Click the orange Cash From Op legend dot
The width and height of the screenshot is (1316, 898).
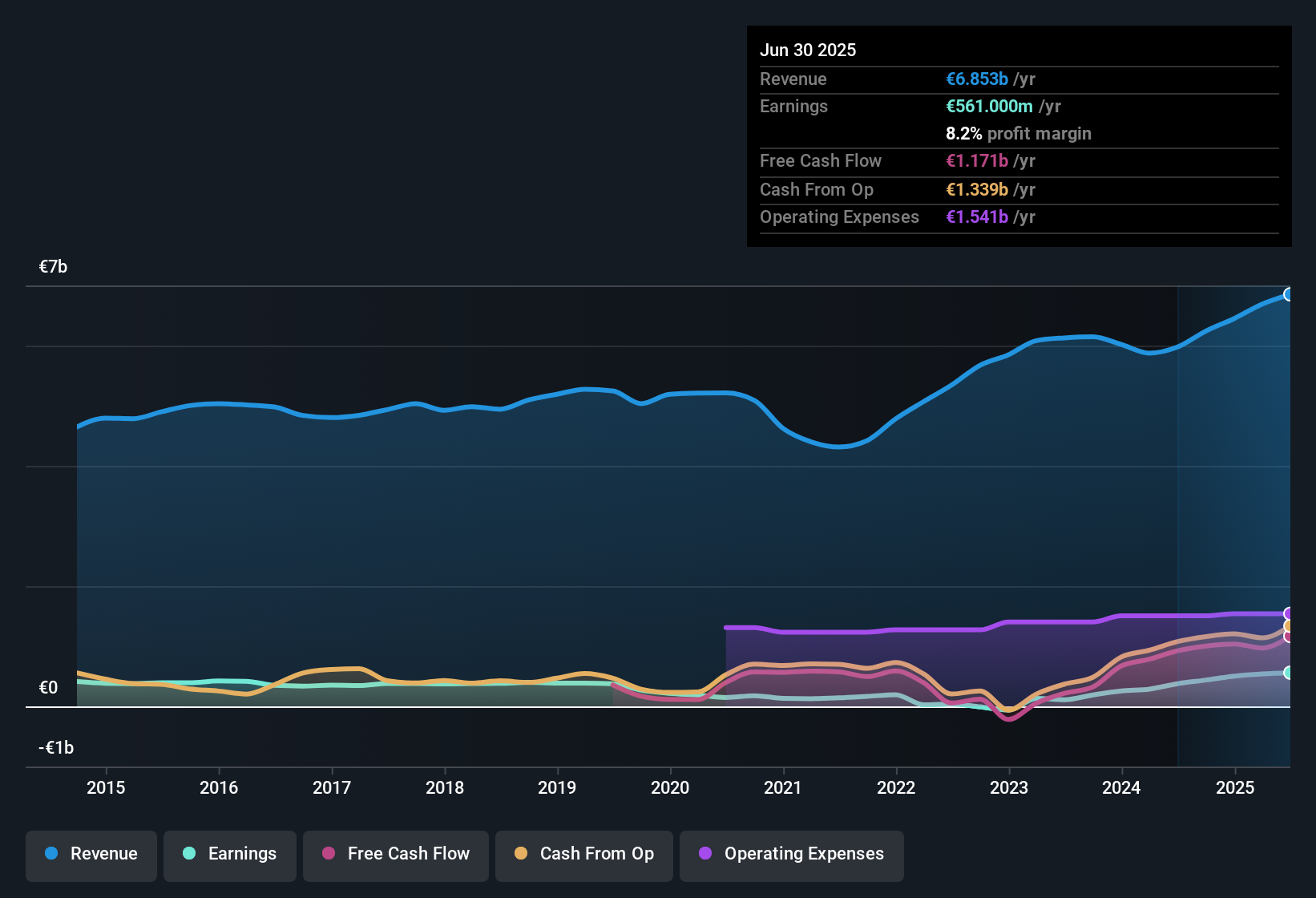[x=521, y=854]
